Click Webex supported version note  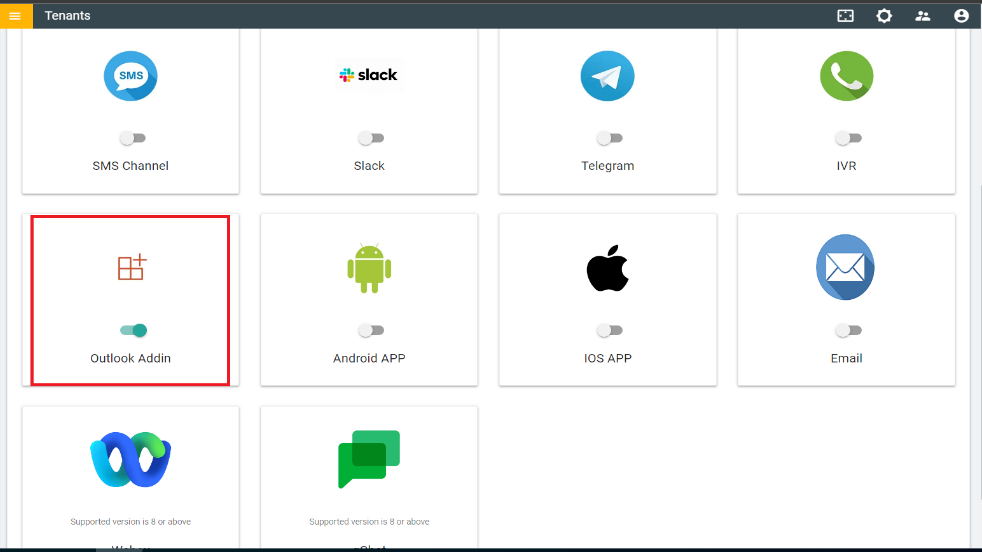(x=130, y=521)
